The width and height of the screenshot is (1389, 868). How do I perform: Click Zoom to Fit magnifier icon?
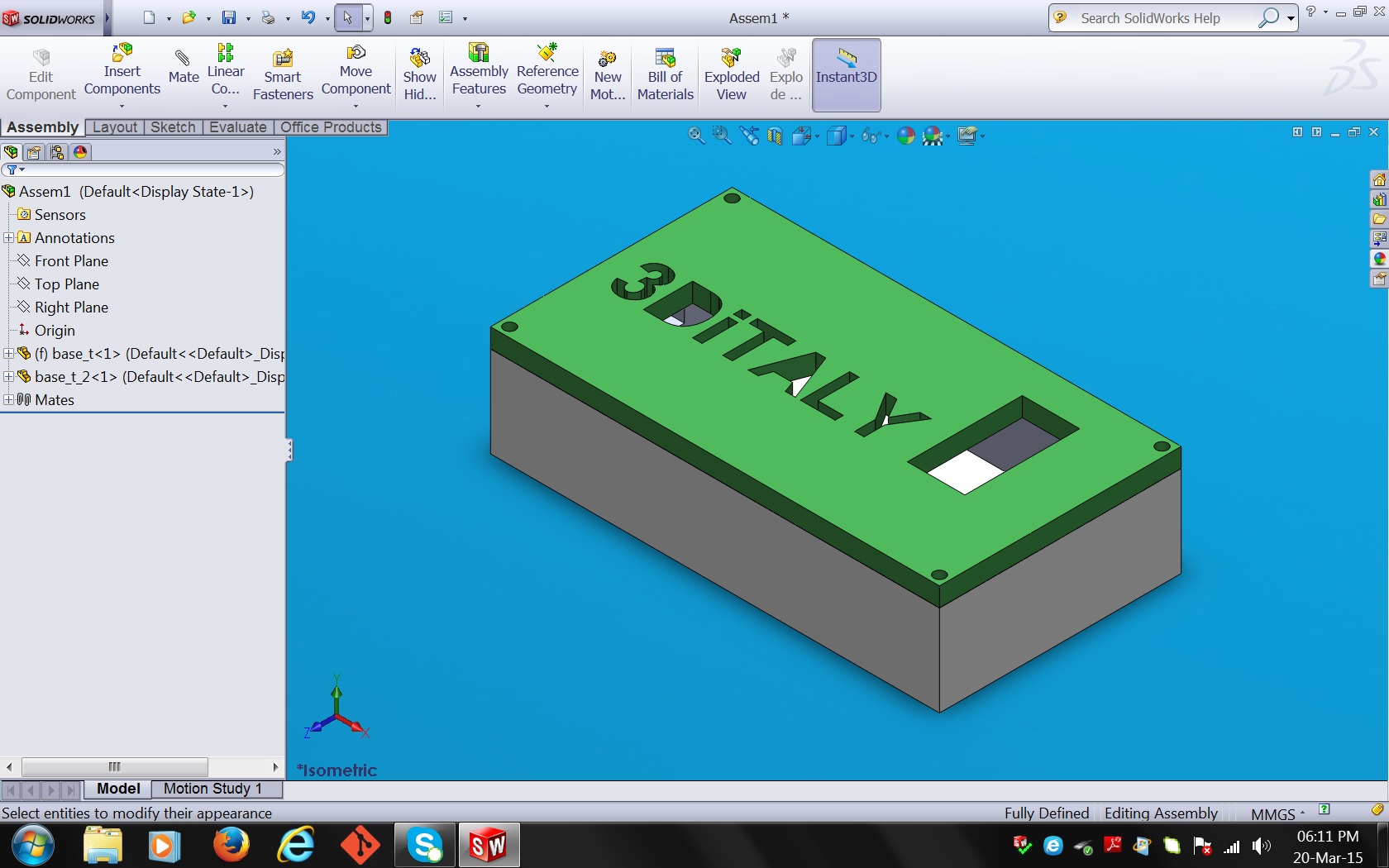click(696, 136)
